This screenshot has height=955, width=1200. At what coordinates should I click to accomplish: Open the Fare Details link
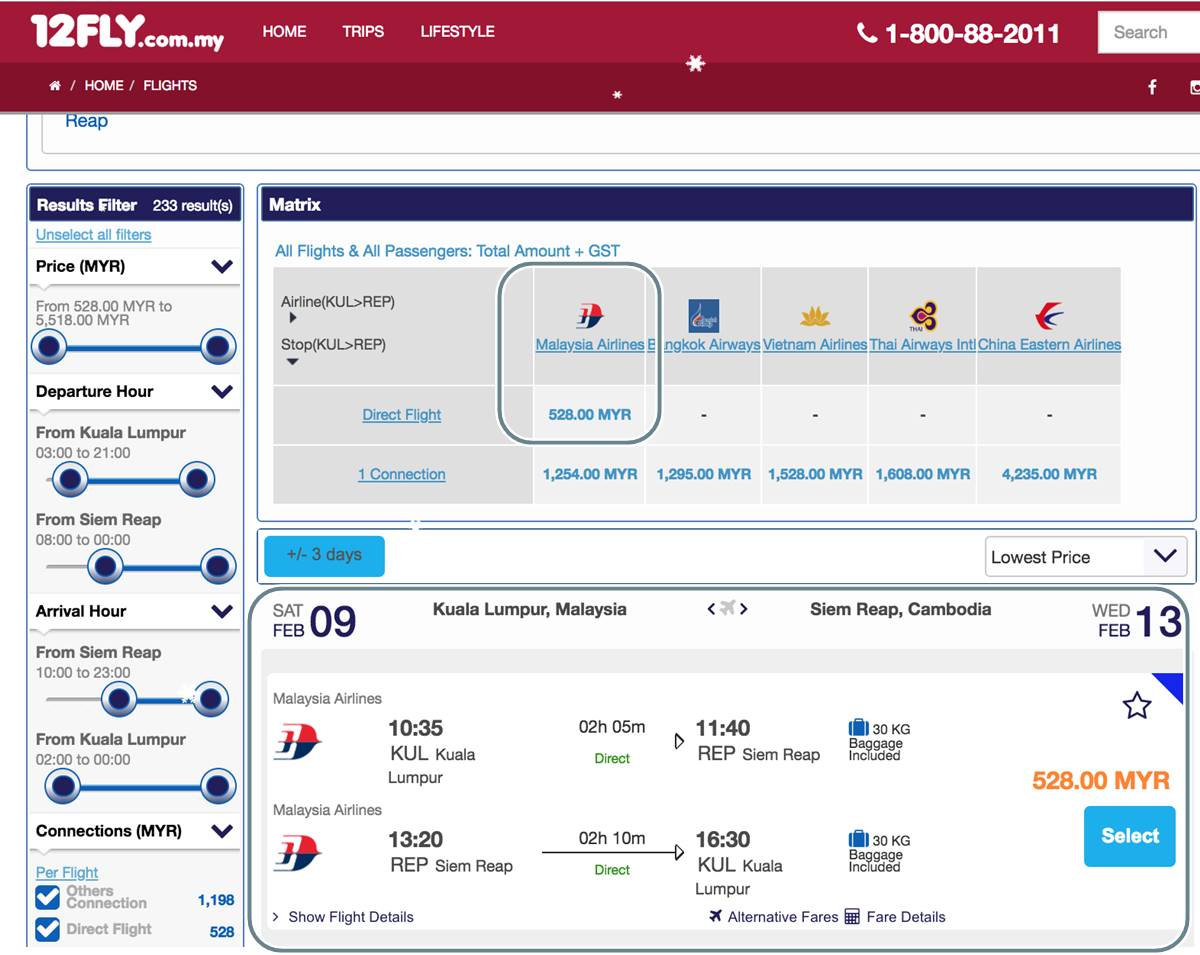(906, 917)
